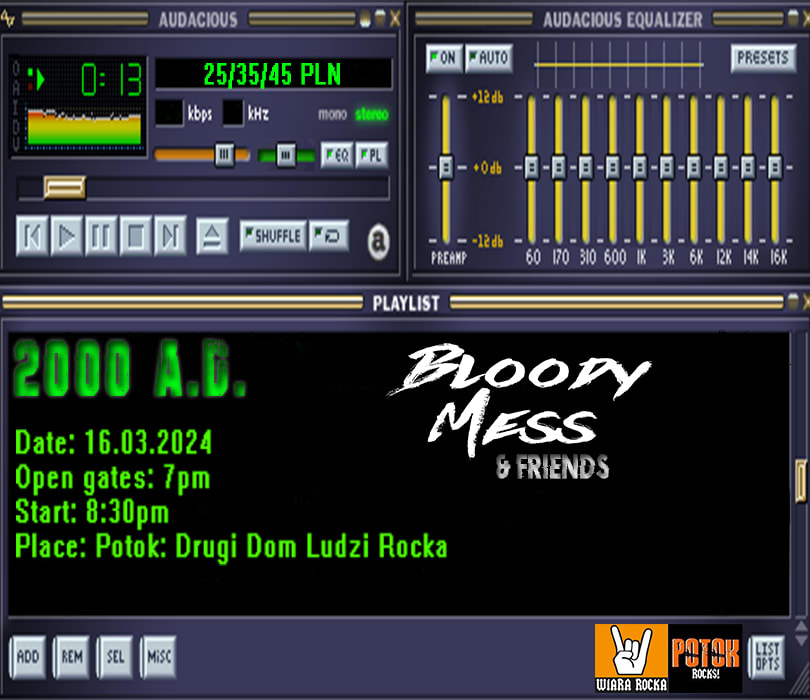Toggle the equalizer AUTO button

point(489,58)
